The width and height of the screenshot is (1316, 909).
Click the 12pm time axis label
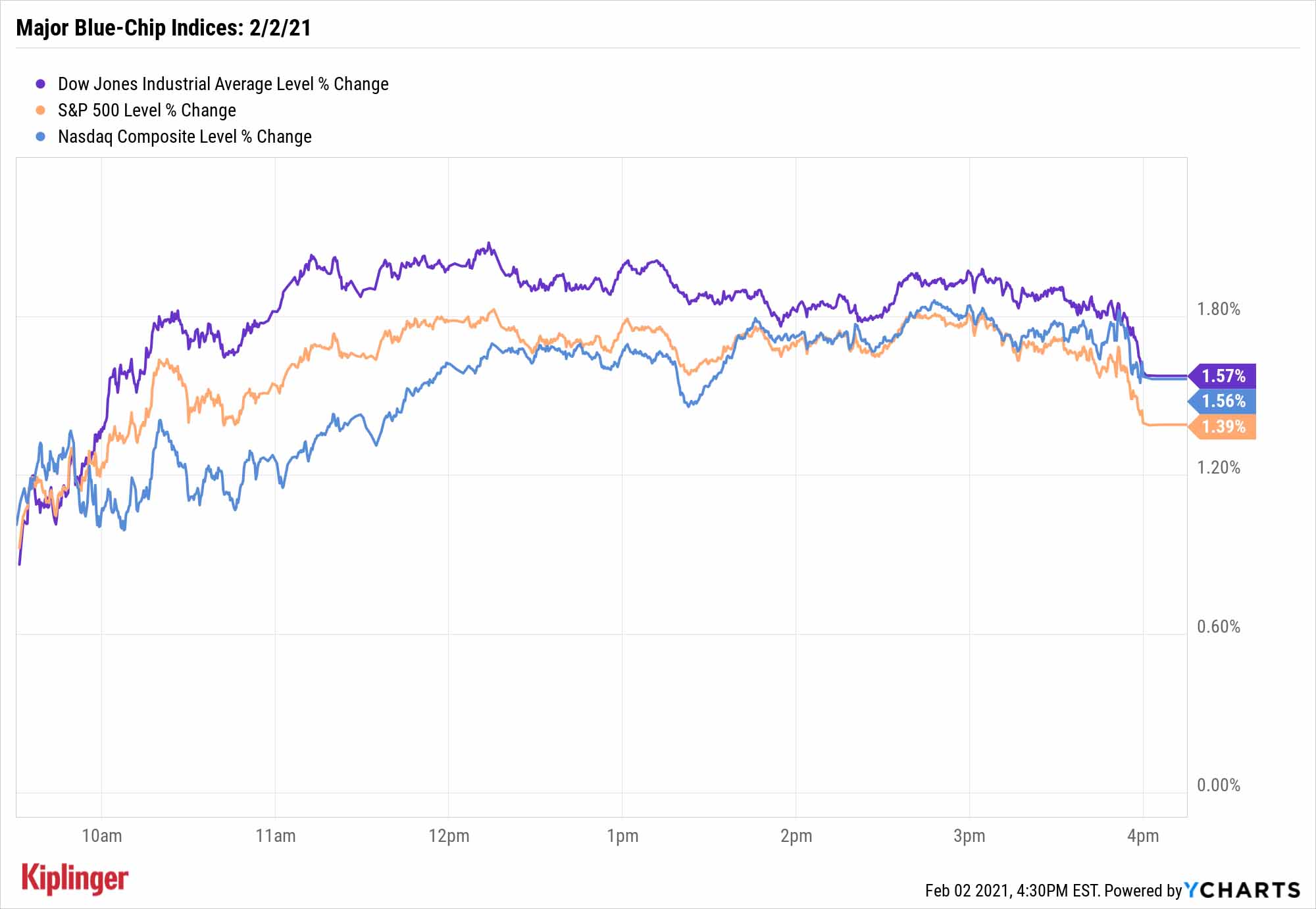point(449,836)
